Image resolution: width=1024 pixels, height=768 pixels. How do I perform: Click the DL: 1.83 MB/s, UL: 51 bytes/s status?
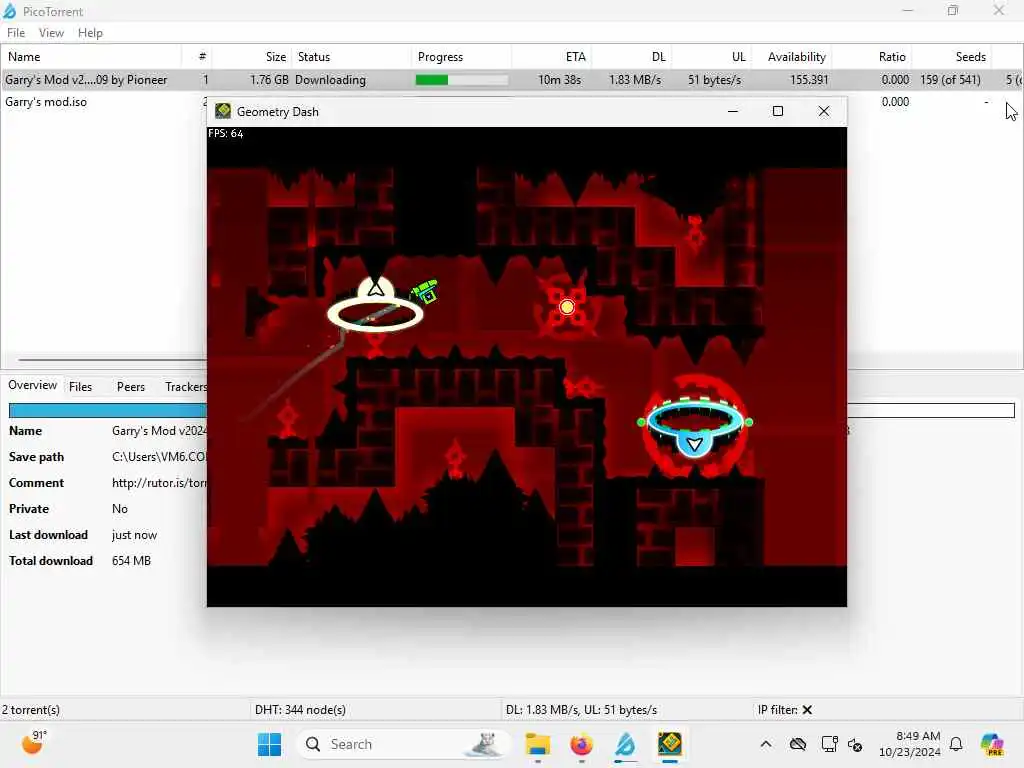click(581, 710)
